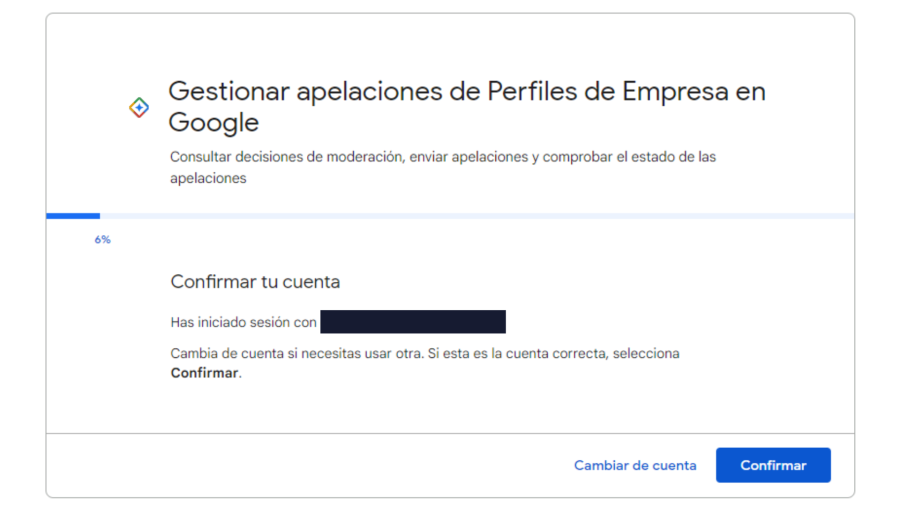Screen dimensions: 900x506
Task: Click the word selecciona in the instructions
Action: [x=646, y=354]
